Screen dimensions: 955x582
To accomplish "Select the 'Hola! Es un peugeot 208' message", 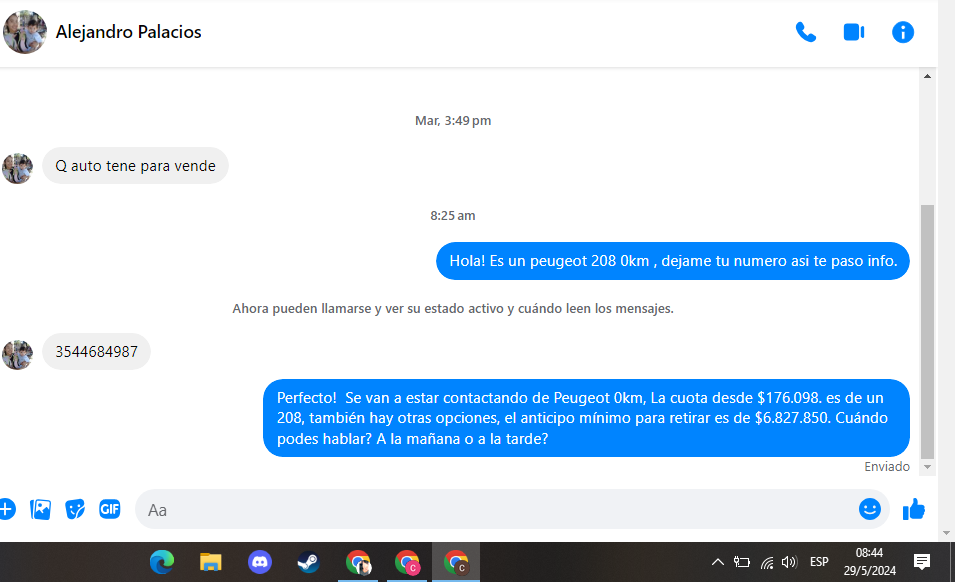I will coord(673,261).
